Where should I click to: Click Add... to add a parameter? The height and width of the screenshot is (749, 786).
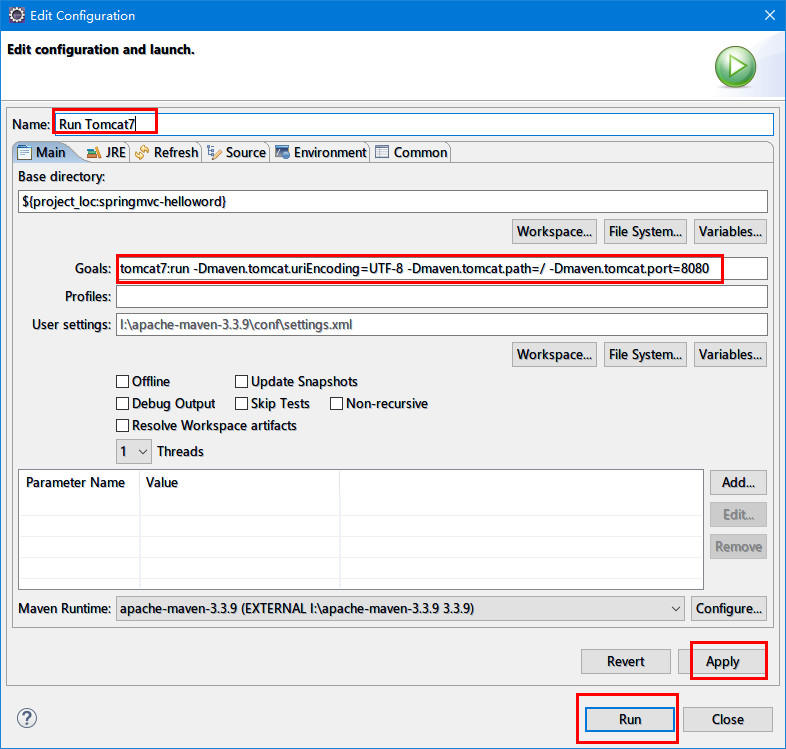point(738,482)
